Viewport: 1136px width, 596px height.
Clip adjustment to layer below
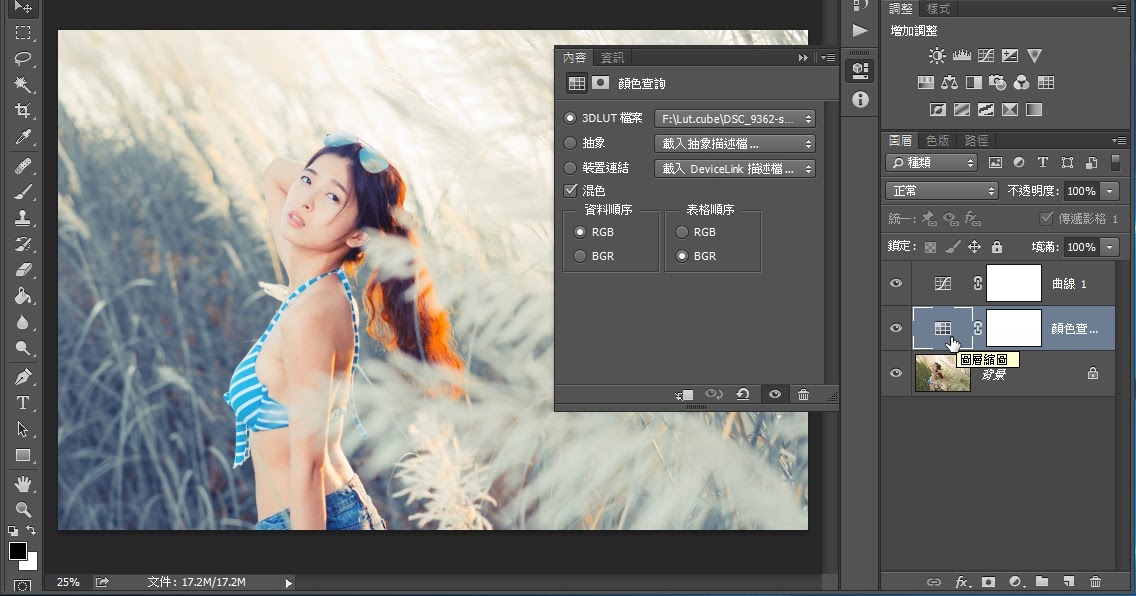coord(685,395)
